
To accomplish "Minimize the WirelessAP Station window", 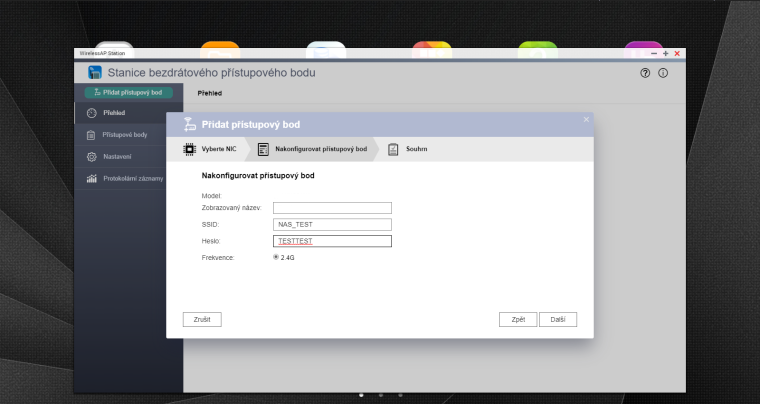I will (654, 54).
